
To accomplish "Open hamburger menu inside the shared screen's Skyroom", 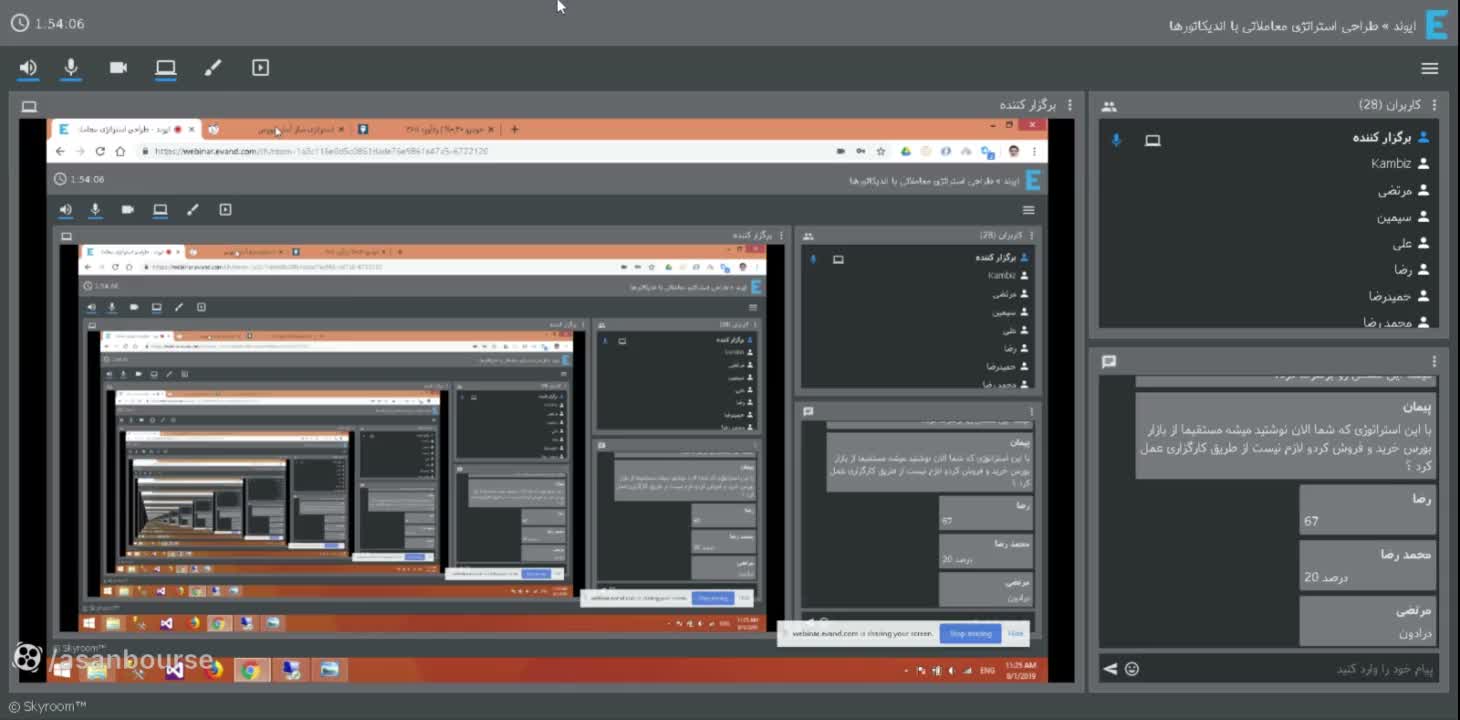I will tap(1028, 210).
